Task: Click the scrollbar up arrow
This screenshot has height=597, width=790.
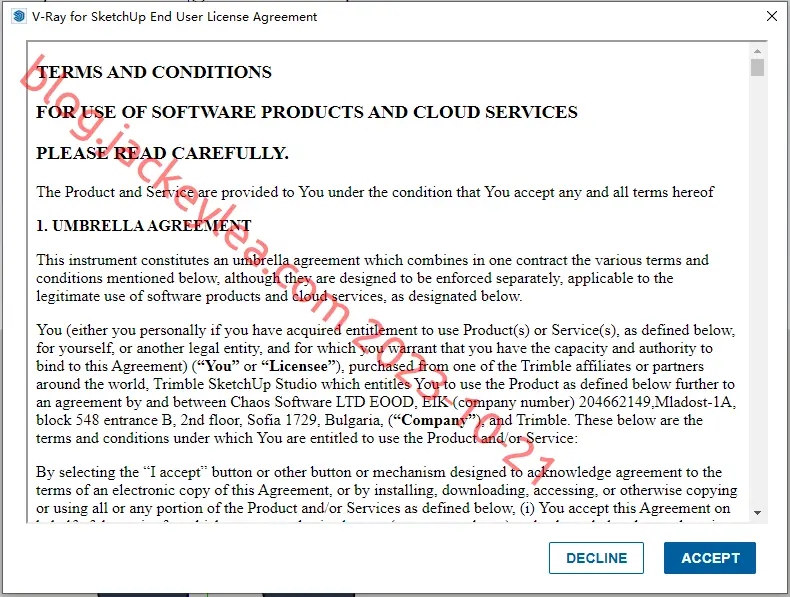Action: point(757,51)
